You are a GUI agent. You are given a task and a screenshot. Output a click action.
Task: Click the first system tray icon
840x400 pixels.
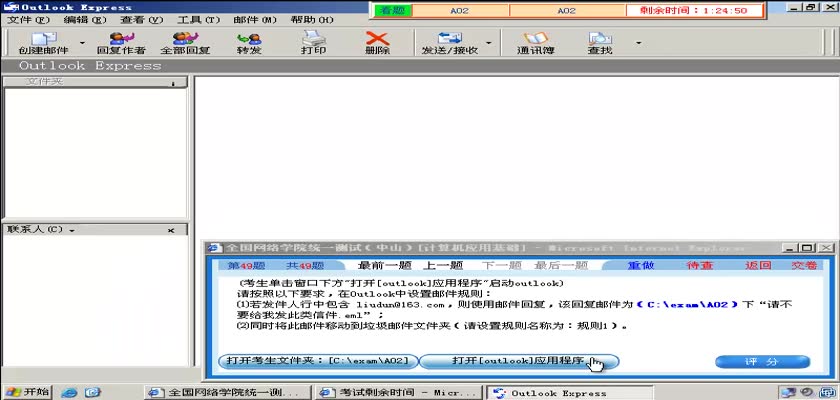788,393
